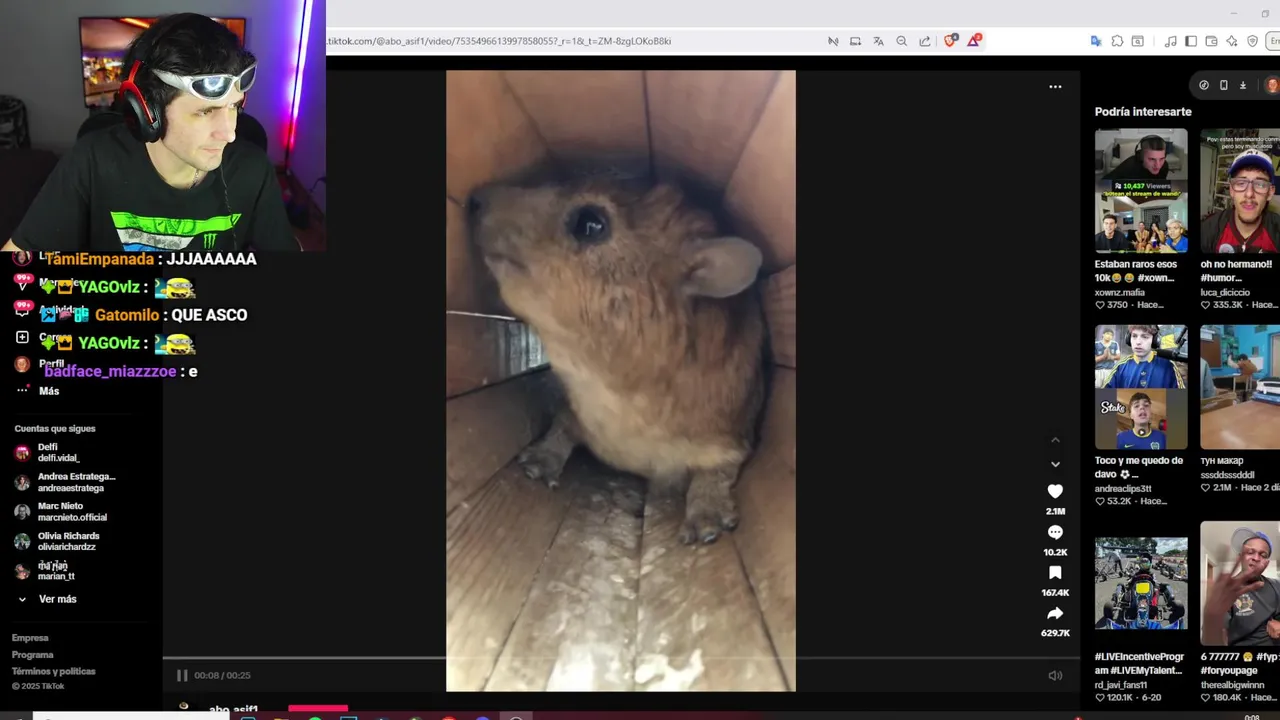Open the Leo AI sparkle icon
Viewport: 1280px width, 720px height.
click(1232, 41)
